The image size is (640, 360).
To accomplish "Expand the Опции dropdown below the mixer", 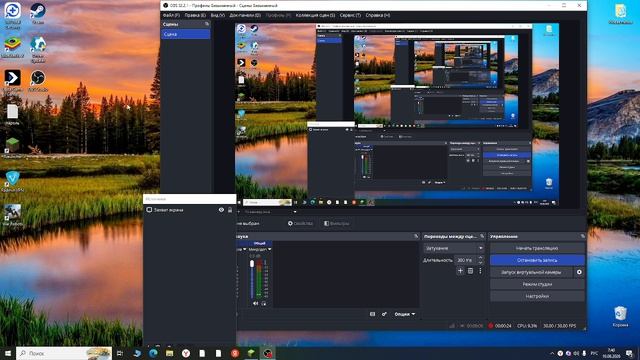I will (x=404, y=314).
